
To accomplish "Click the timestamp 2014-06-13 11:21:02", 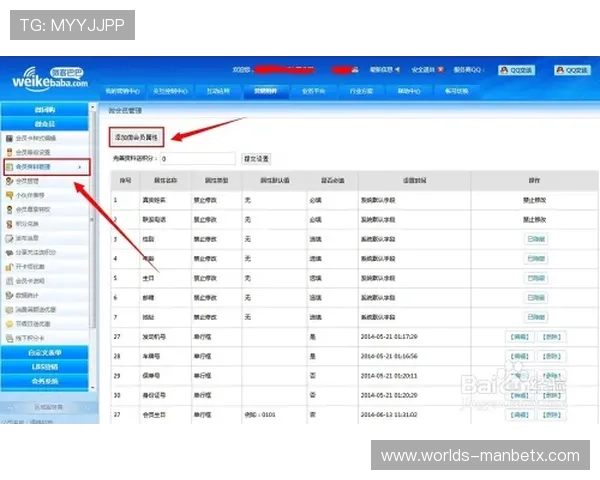I will pyautogui.click(x=389, y=415).
